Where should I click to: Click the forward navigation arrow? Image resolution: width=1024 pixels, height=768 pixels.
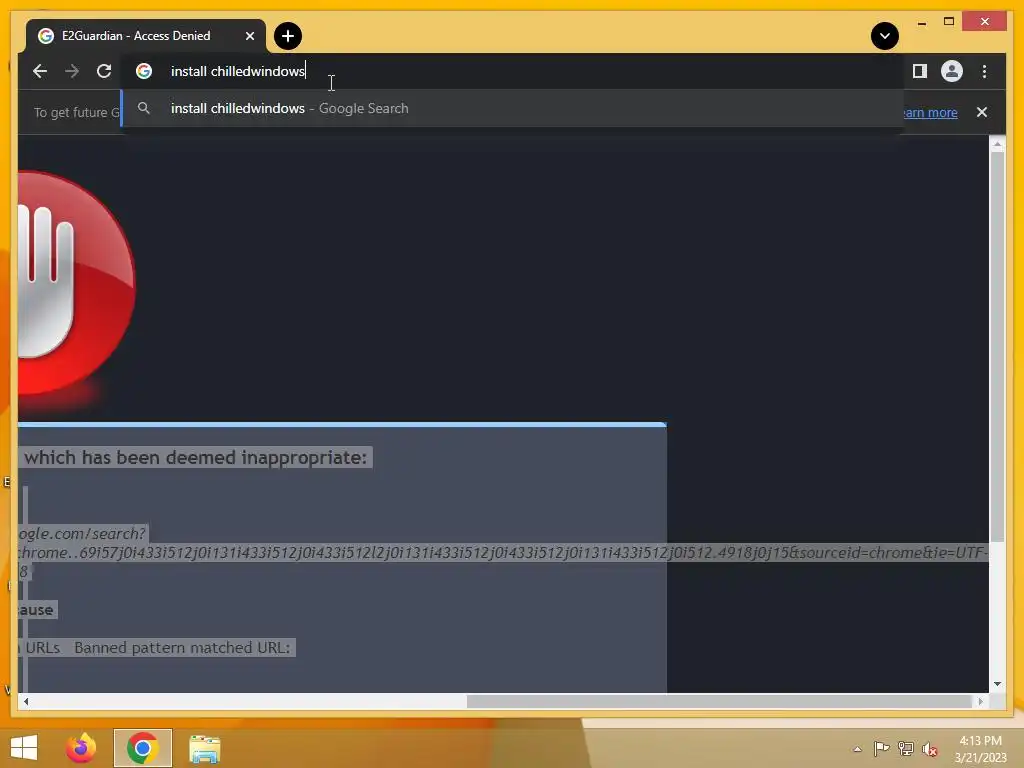click(72, 71)
